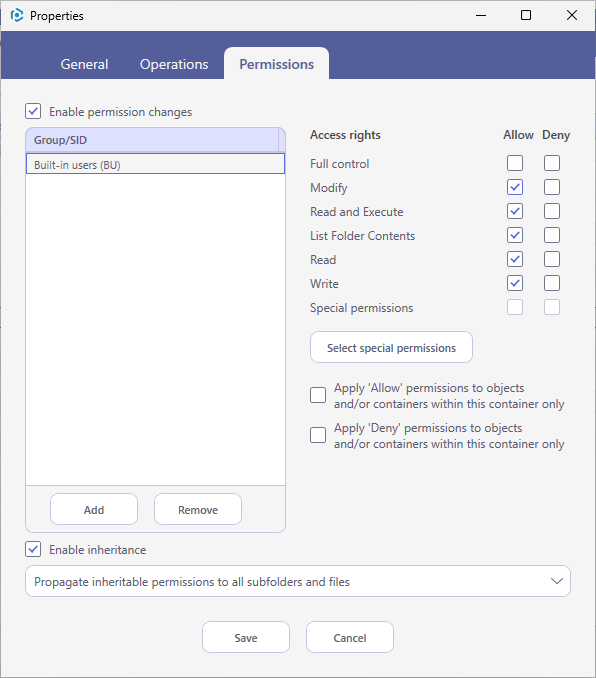
Task: Uncheck Allow for Write
Action: click(x=515, y=283)
